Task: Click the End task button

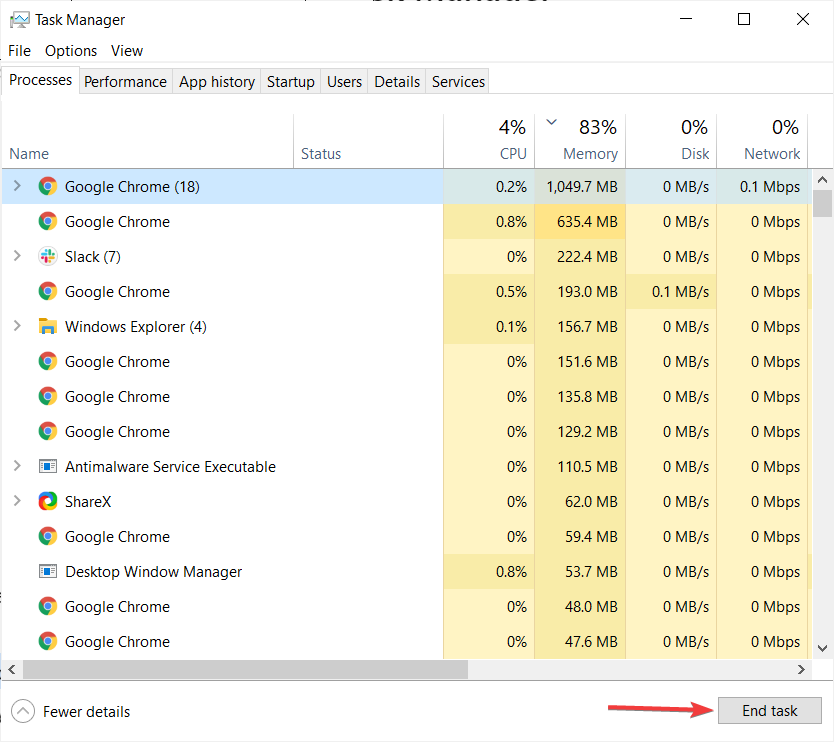Action: click(770, 711)
